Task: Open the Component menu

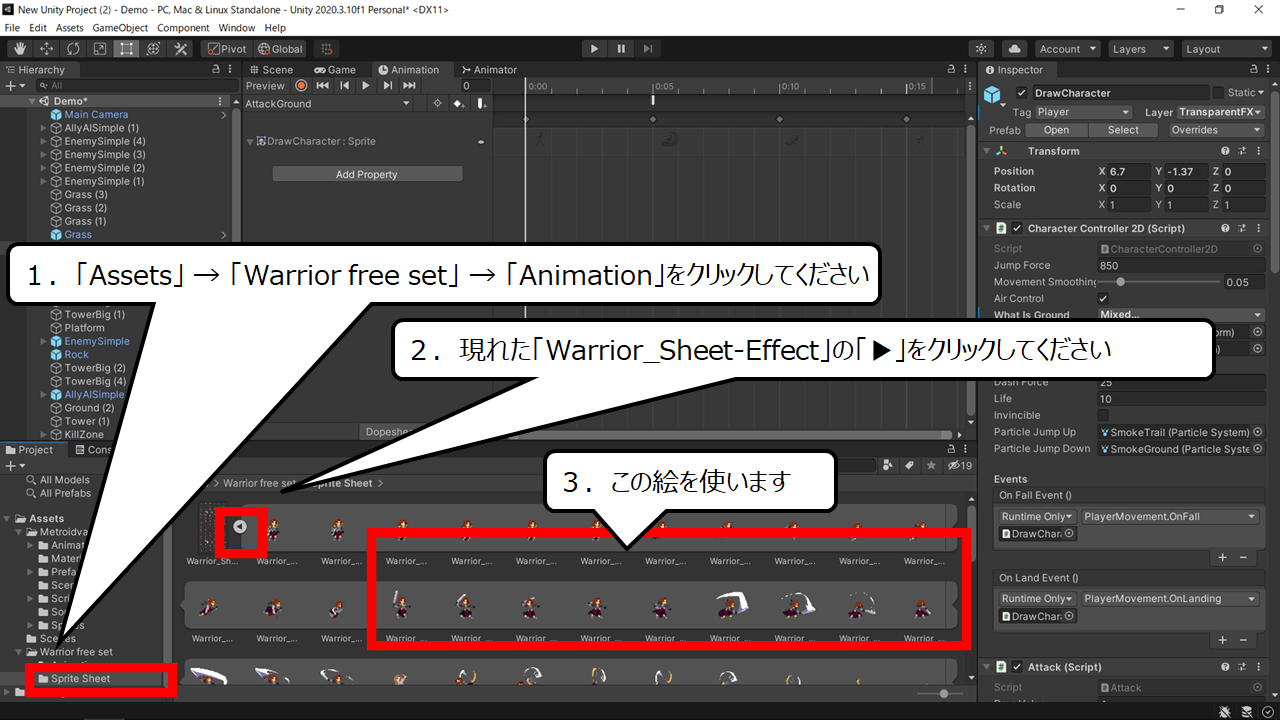Action: tap(183, 28)
